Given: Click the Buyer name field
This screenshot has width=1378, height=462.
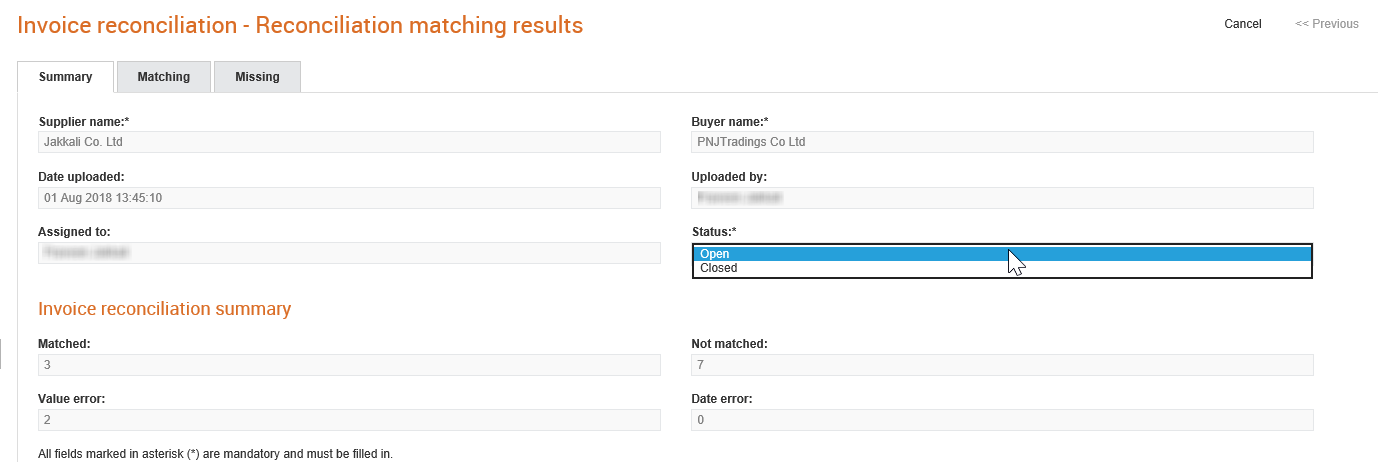Looking at the screenshot, I should click(1002, 142).
